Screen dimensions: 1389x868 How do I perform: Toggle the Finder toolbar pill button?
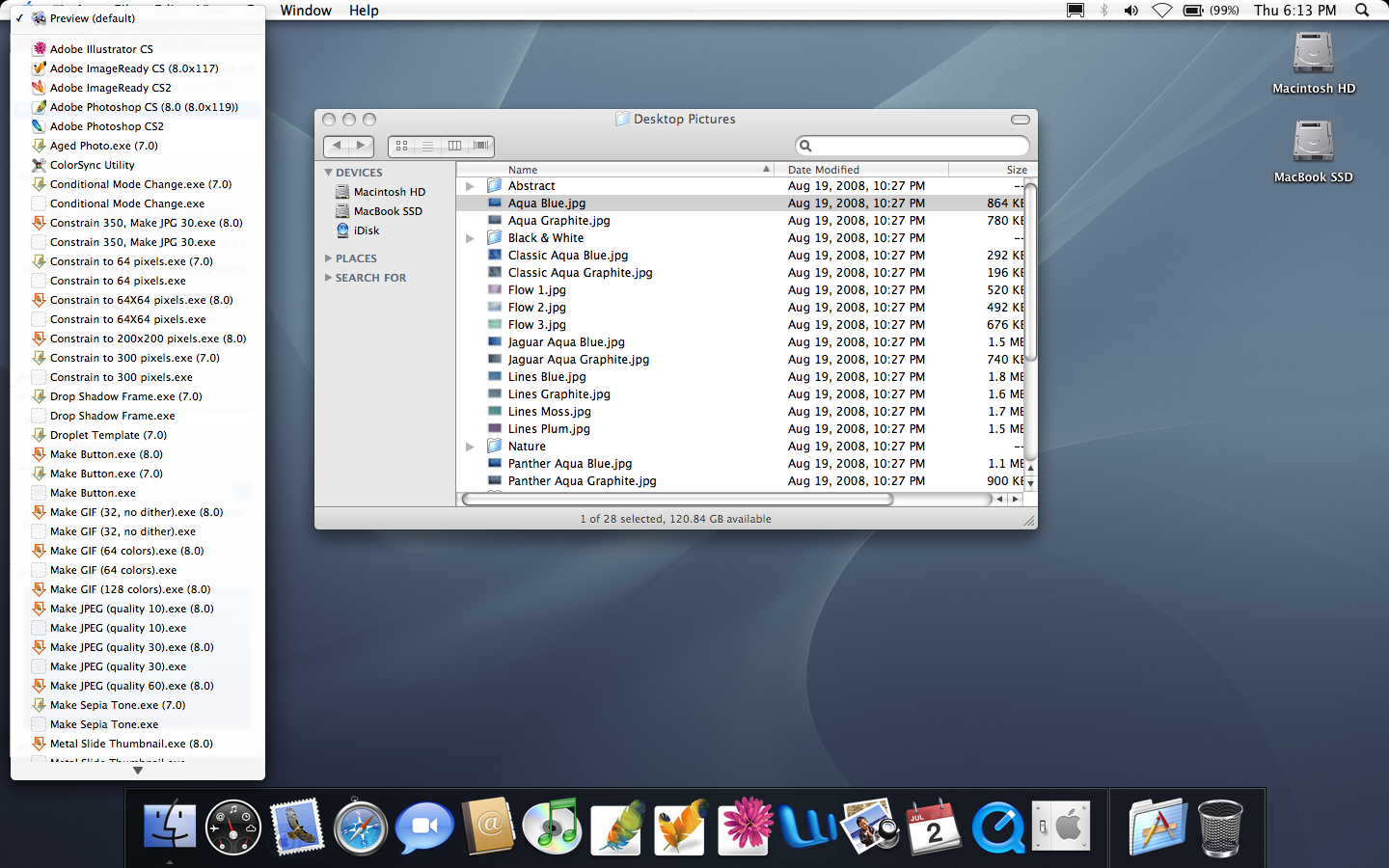1021,120
